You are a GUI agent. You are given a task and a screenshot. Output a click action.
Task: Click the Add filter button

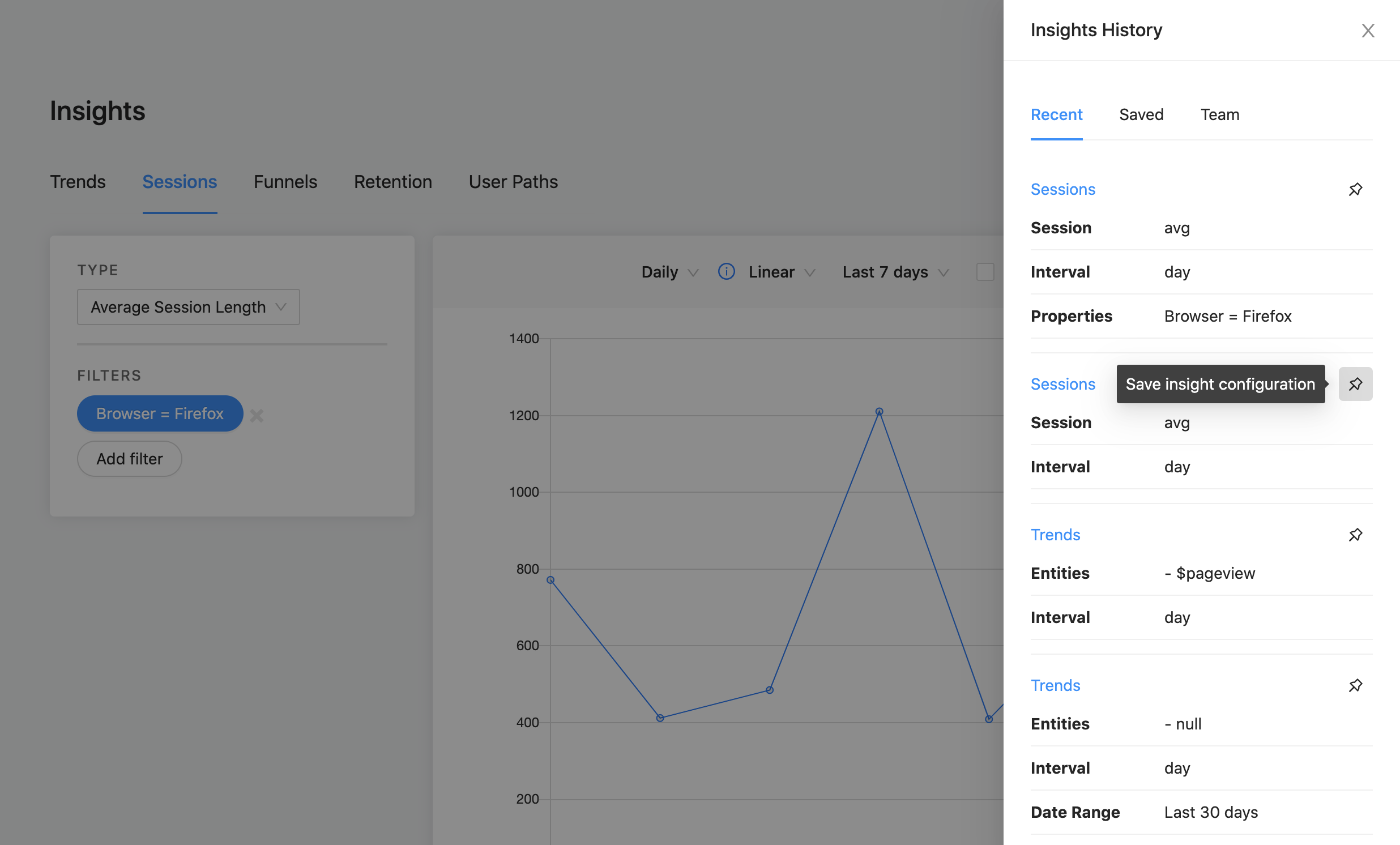coord(129,459)
